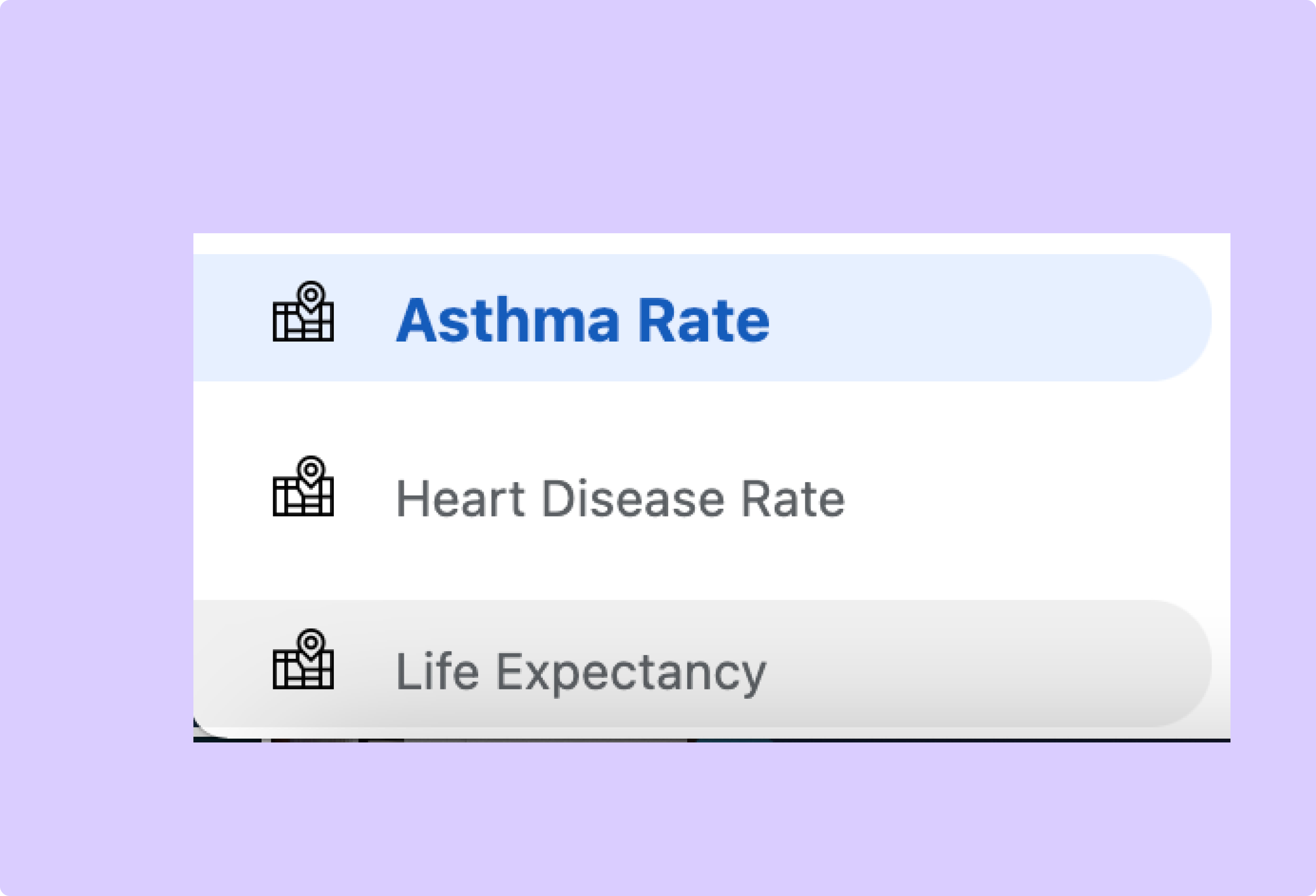
Task: Open the Heart Disease Rate map layer icon
Action: tap(303, 486)
